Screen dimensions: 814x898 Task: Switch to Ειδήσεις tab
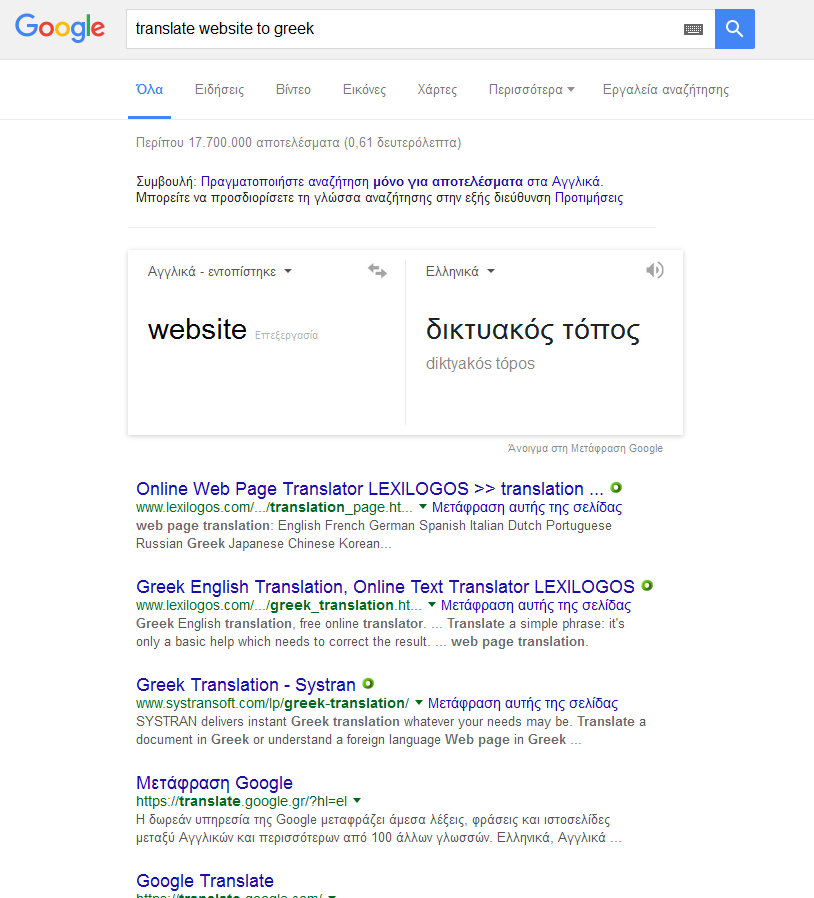point(219,90)
